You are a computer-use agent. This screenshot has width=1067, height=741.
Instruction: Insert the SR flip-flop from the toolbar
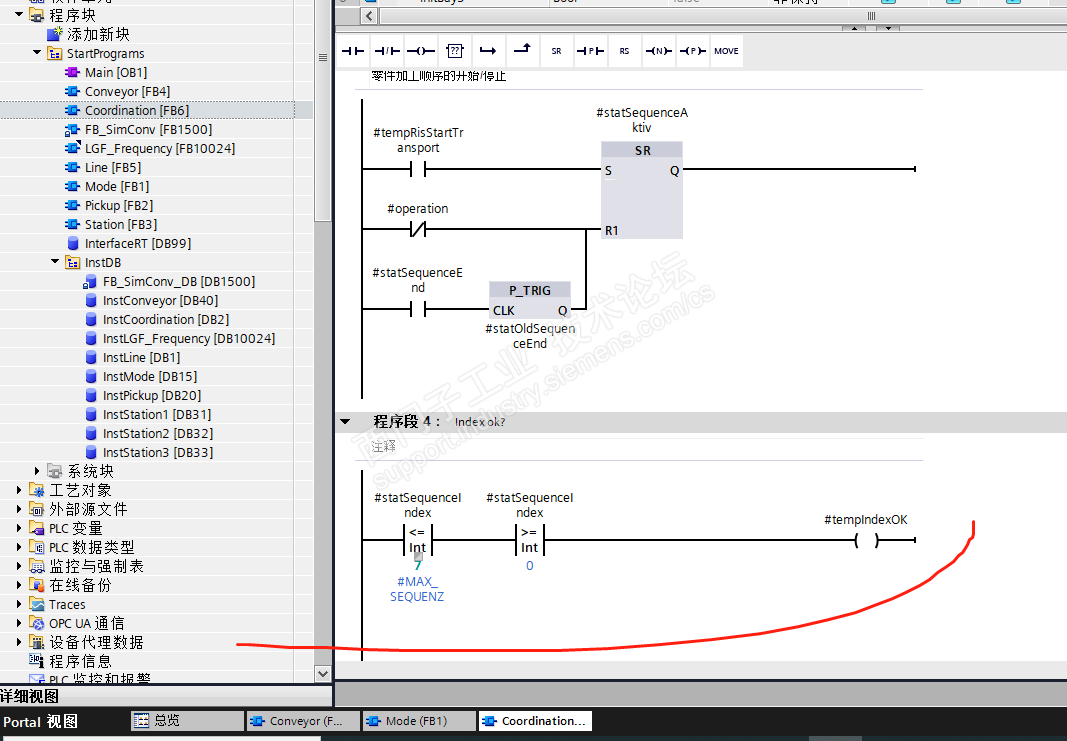(557, 51)
